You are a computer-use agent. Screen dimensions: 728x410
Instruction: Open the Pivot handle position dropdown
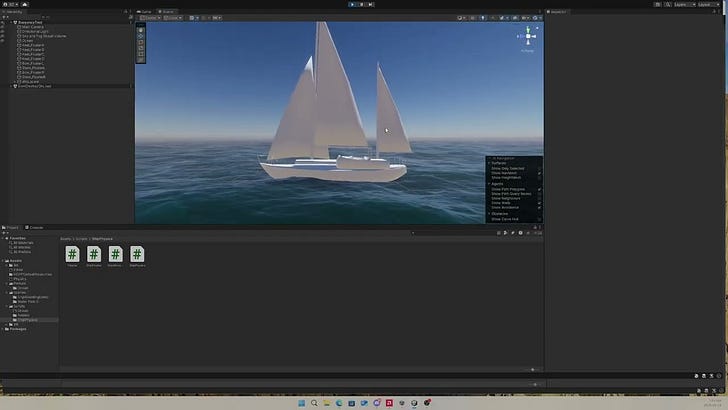pyautogui.click(x=150, y=18)
